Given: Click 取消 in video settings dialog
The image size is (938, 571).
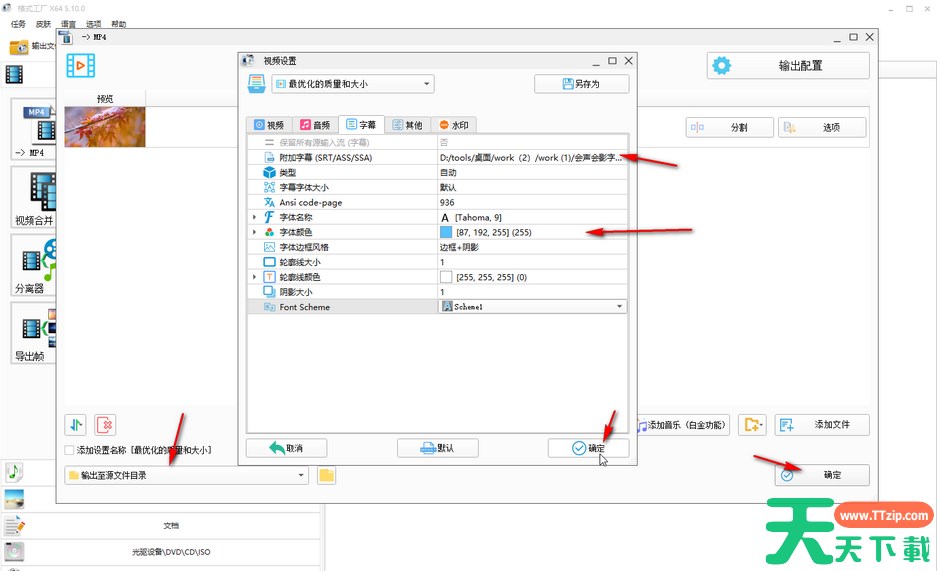Looking at the screenshot, I should coord(287,448).
